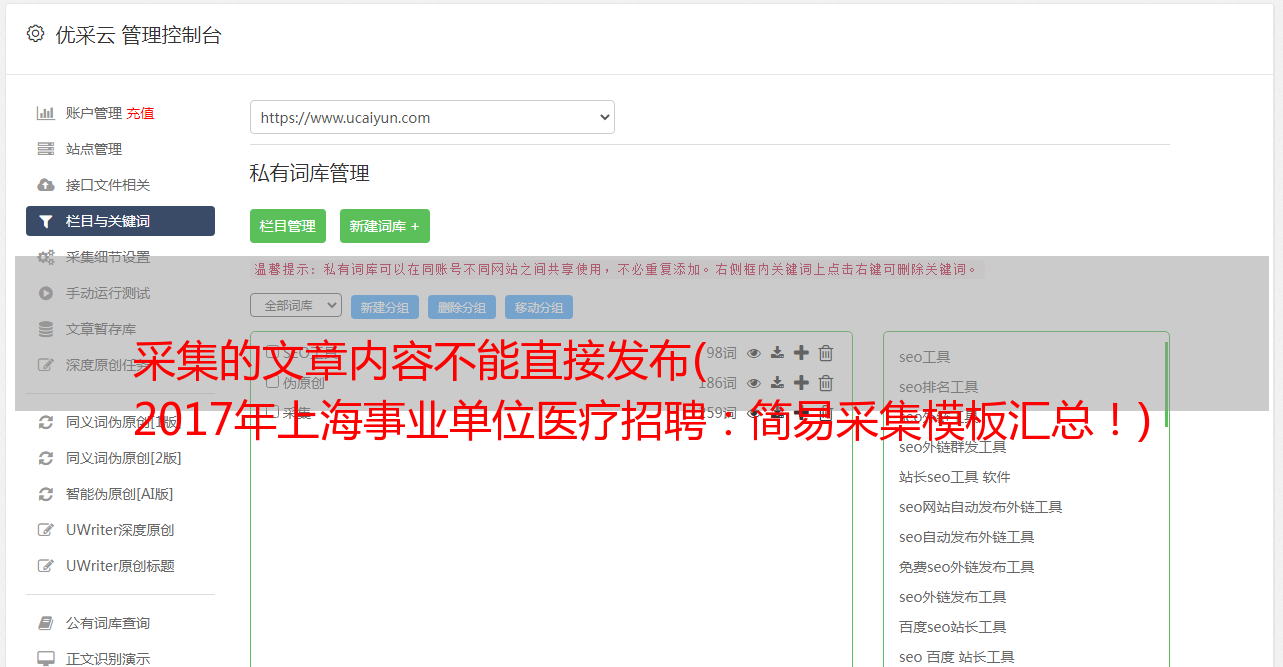Screen dimensions: 1283x667
Task: Open 账户管理 in the sidebar
Action: tap(94, 113)
